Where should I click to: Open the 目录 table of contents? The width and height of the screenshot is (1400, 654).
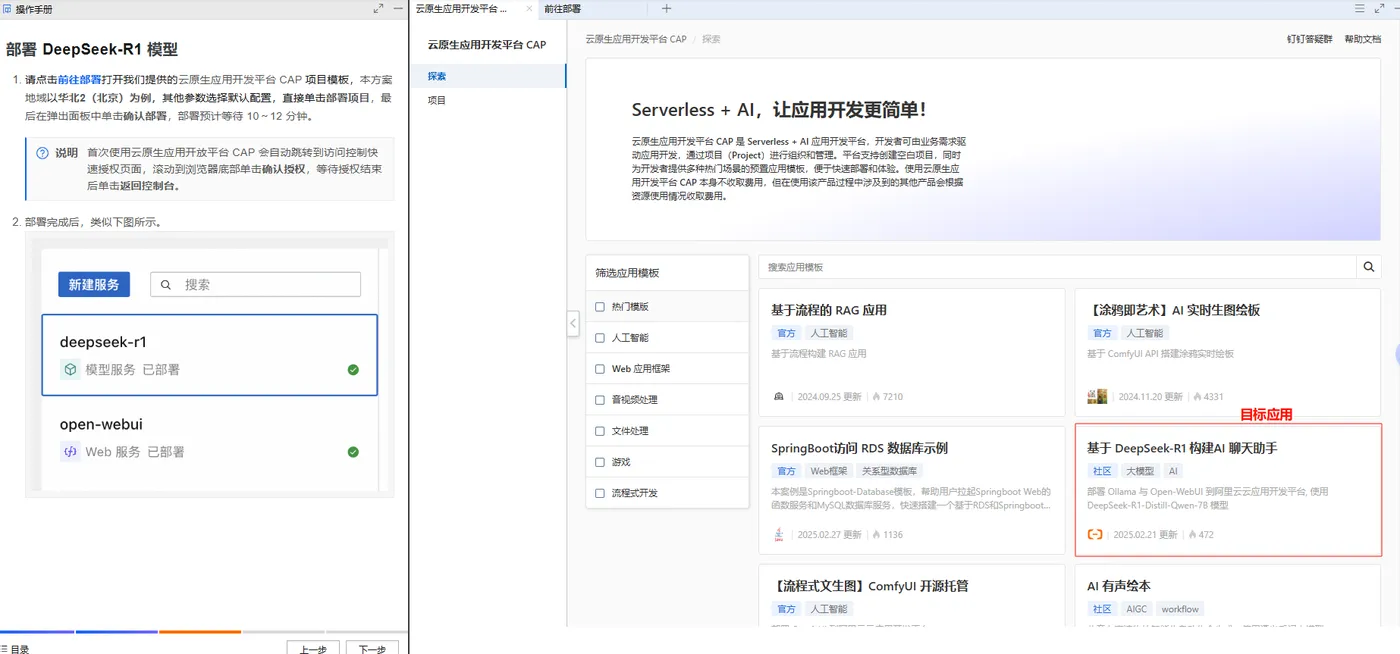[x=15, y=648]
